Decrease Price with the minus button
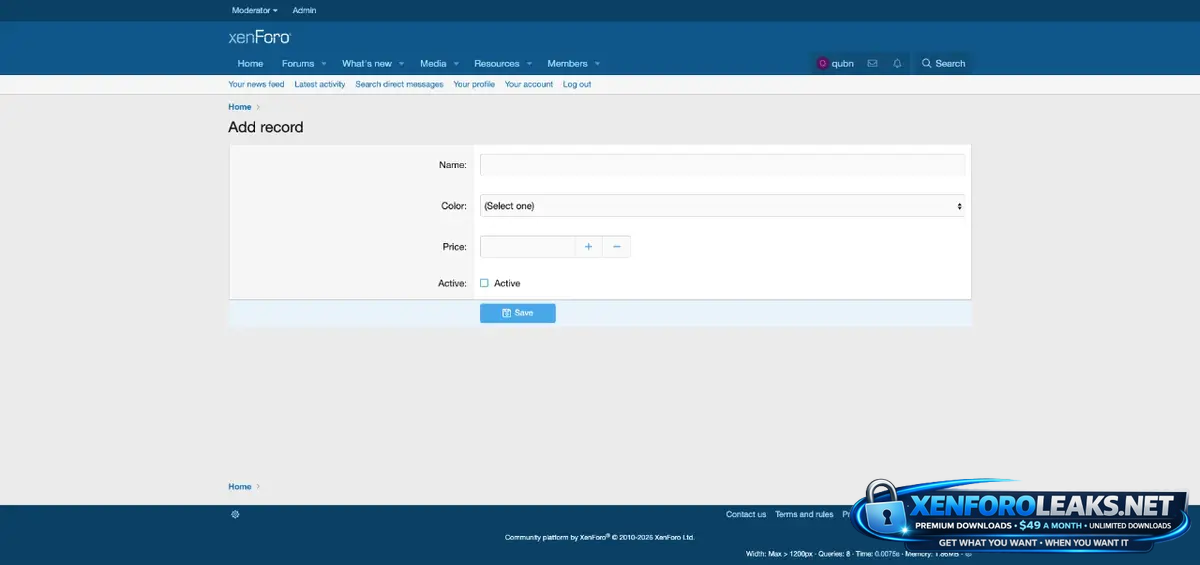This screenshot has width=1200, height=565. (617, 246)
